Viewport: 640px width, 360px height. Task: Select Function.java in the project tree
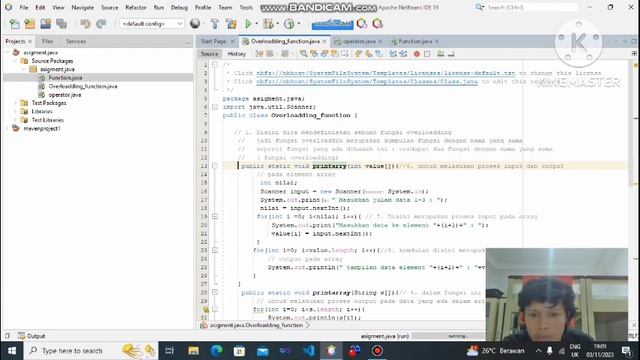(65, 78)
